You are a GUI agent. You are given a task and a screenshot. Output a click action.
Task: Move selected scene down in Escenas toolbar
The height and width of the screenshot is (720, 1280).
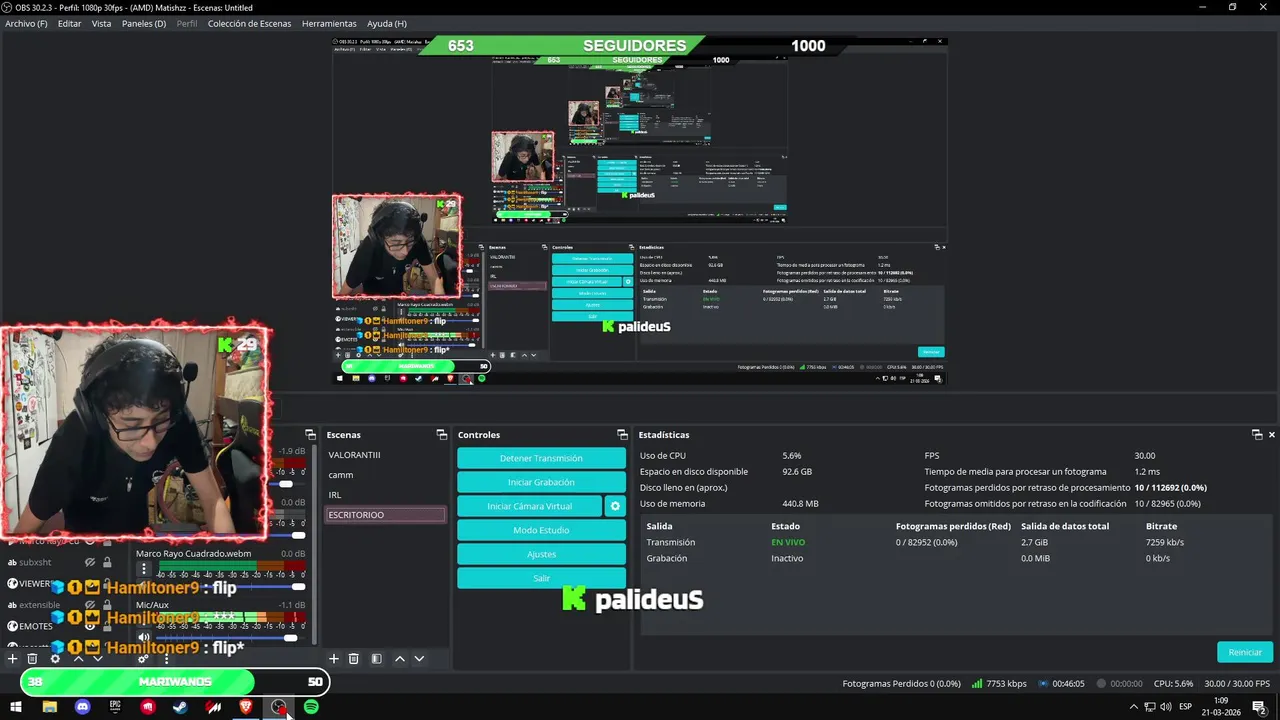[x=419, y=658]
